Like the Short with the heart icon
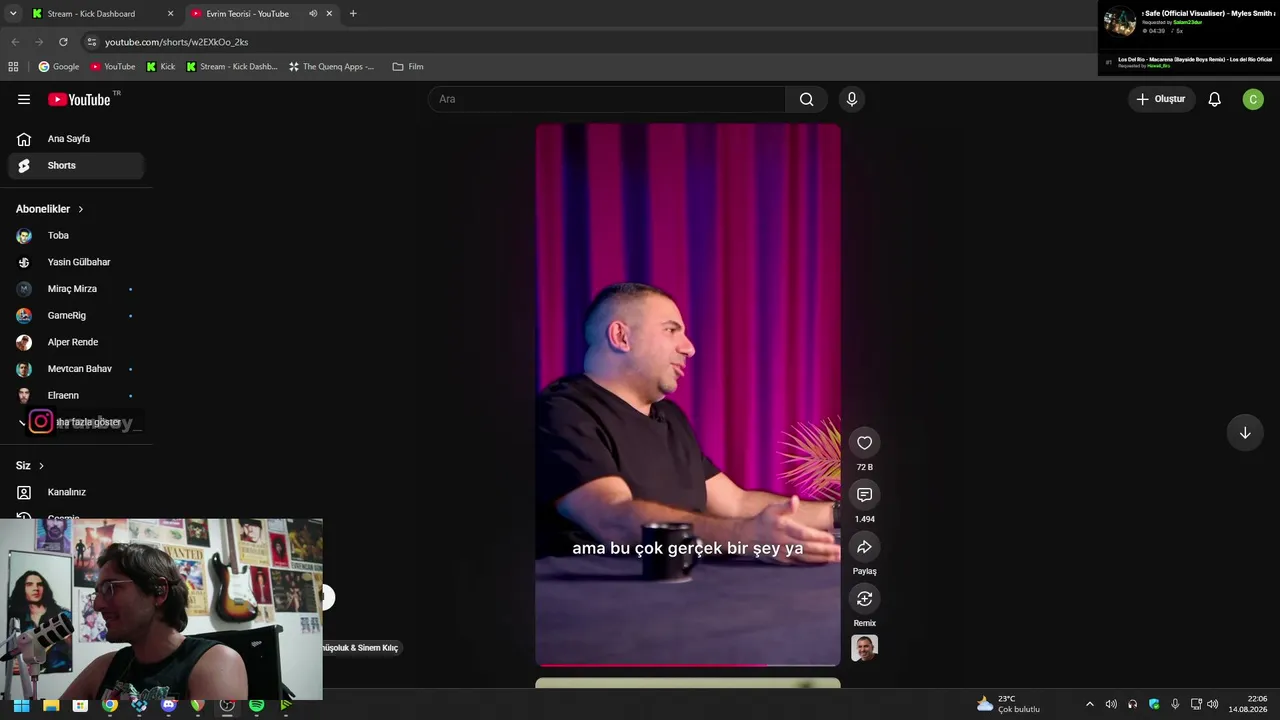The height and width of the screenshot is (720, 1280). (x=865, y=443)
